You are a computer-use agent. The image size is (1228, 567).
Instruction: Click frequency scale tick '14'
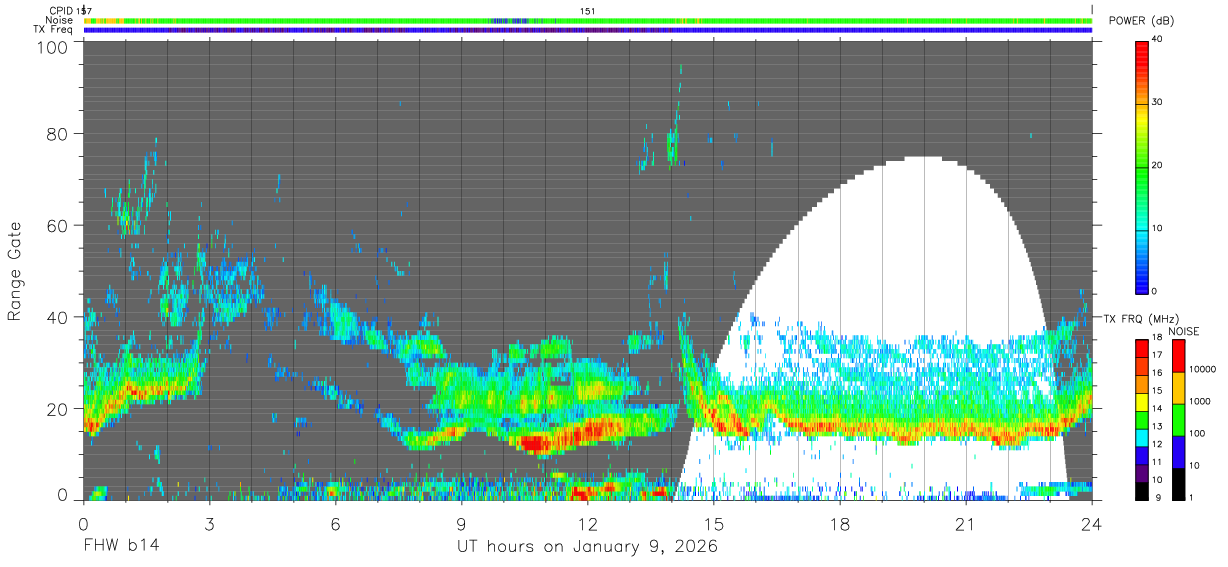click(1158, 409)
